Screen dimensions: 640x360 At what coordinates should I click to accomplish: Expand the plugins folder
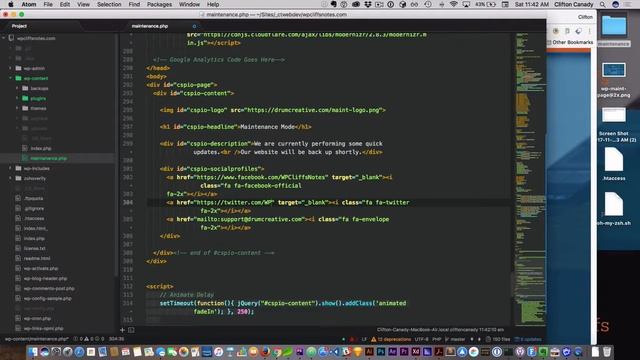[x=17, y=98]
